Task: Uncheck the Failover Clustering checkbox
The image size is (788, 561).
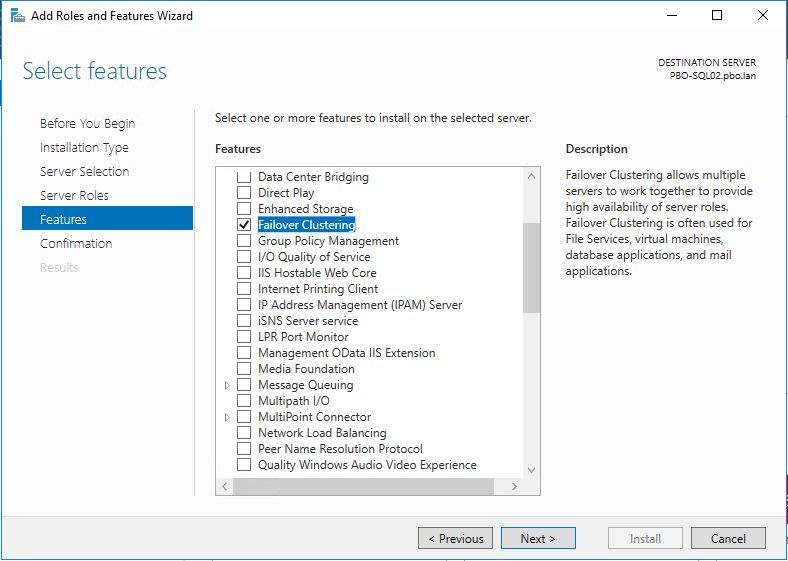Action: pyautogui.click(x=244, y=225)
